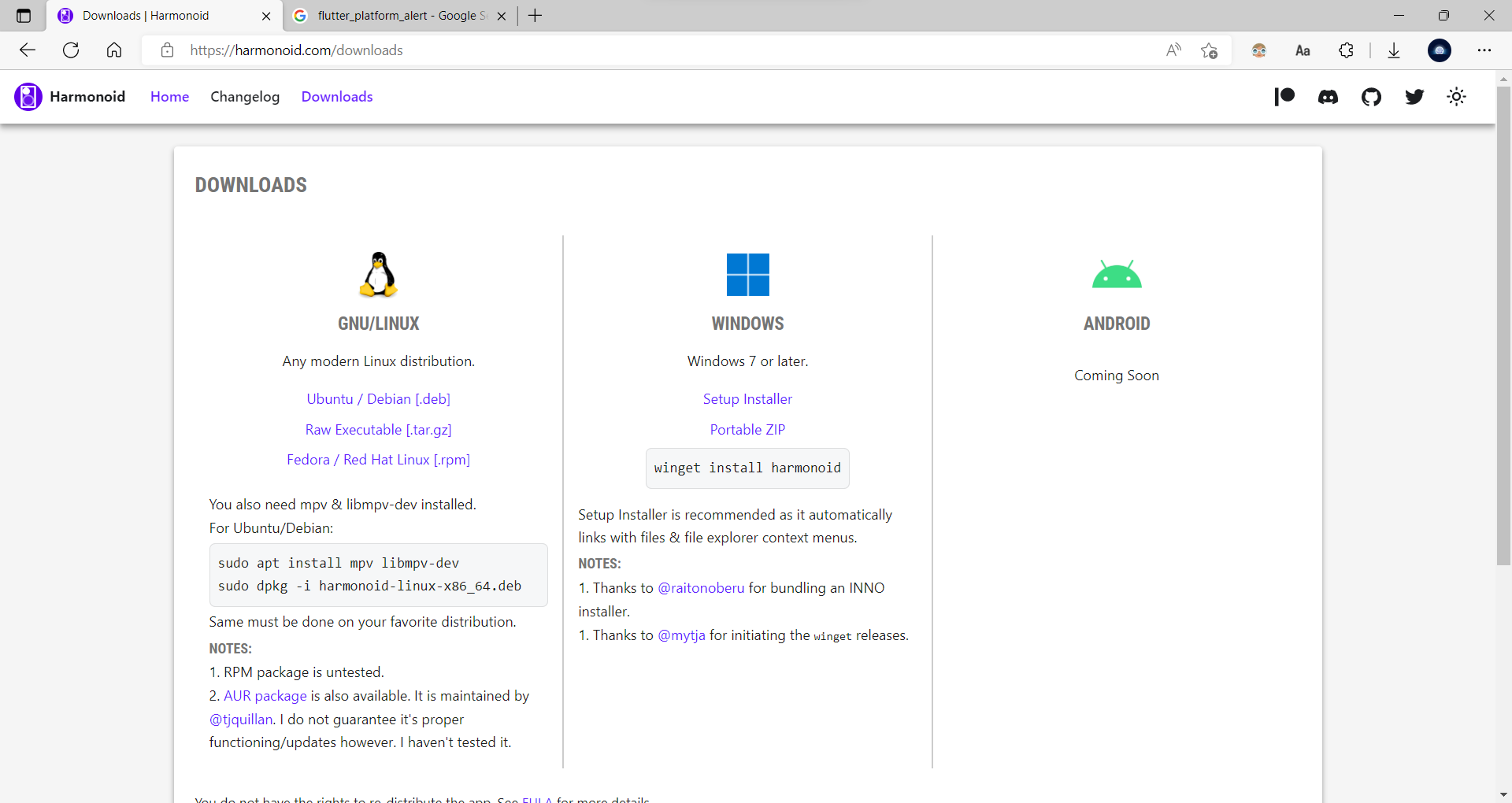Open the browser downloads panel
This screenshot has height=803, width=1512.
click(1394, 50)
